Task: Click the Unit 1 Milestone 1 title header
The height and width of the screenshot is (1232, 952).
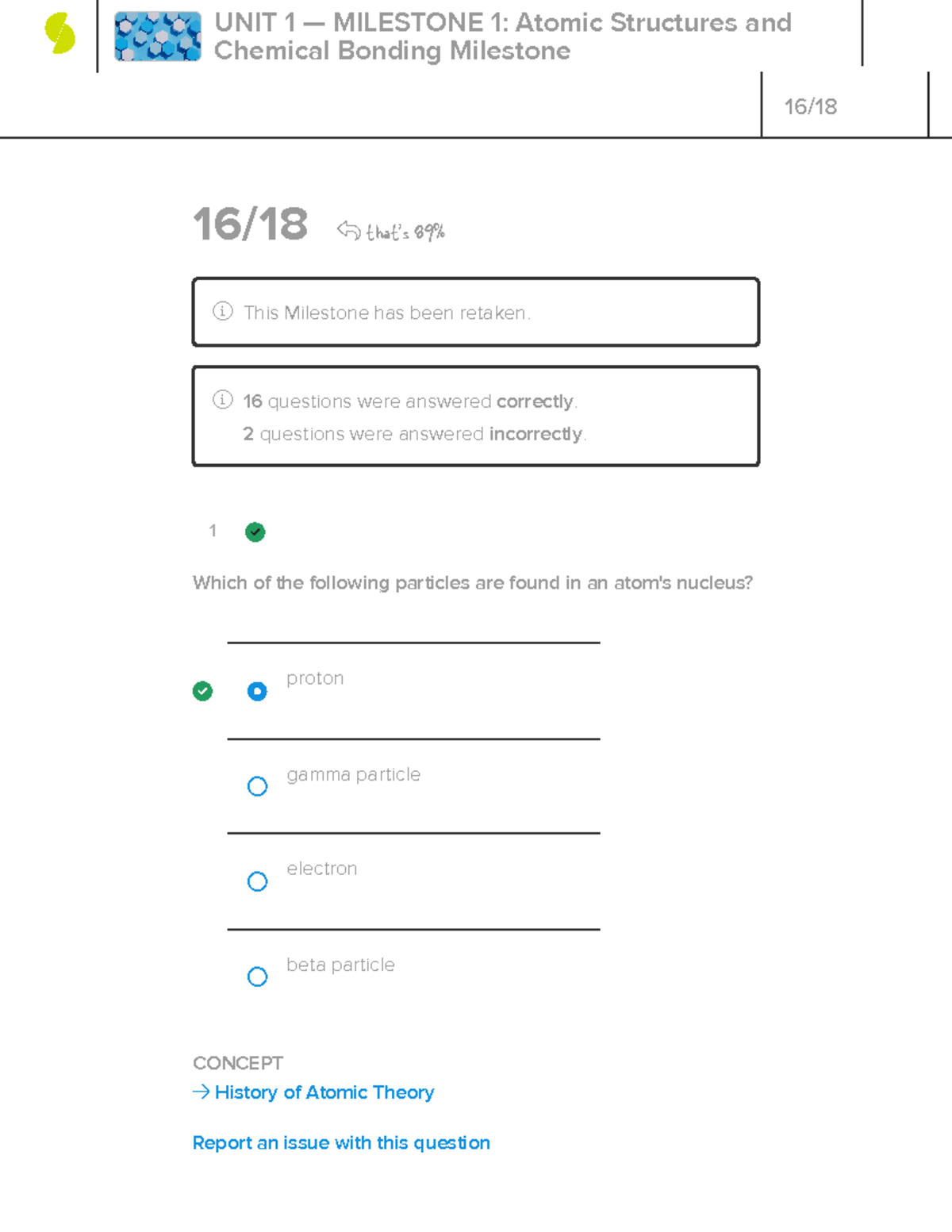Action: click(502, 36)
